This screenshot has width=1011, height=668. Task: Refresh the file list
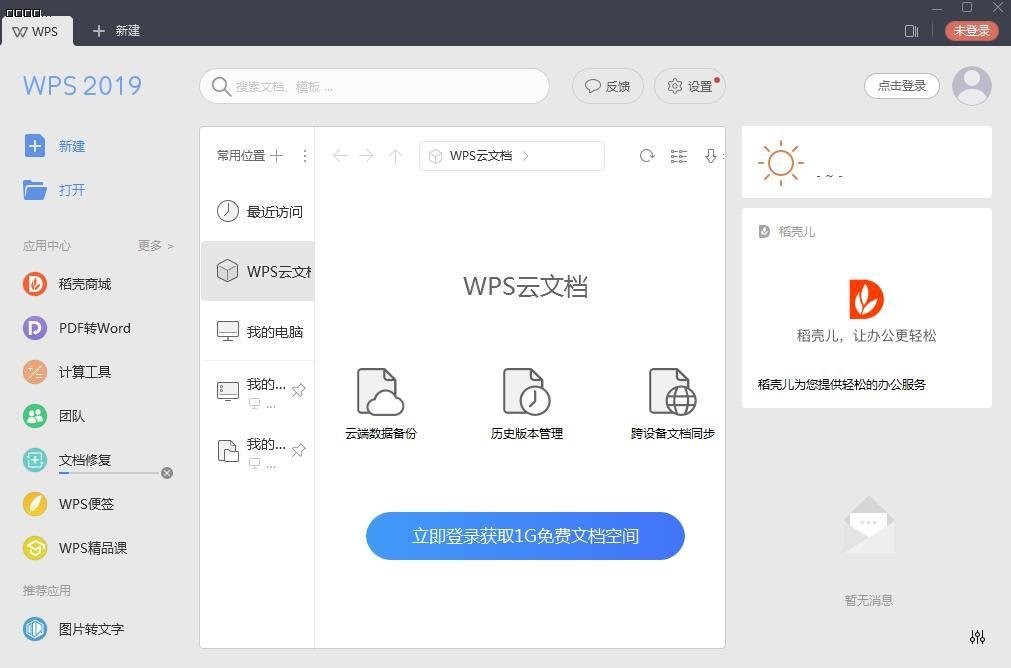click(647, 155)
